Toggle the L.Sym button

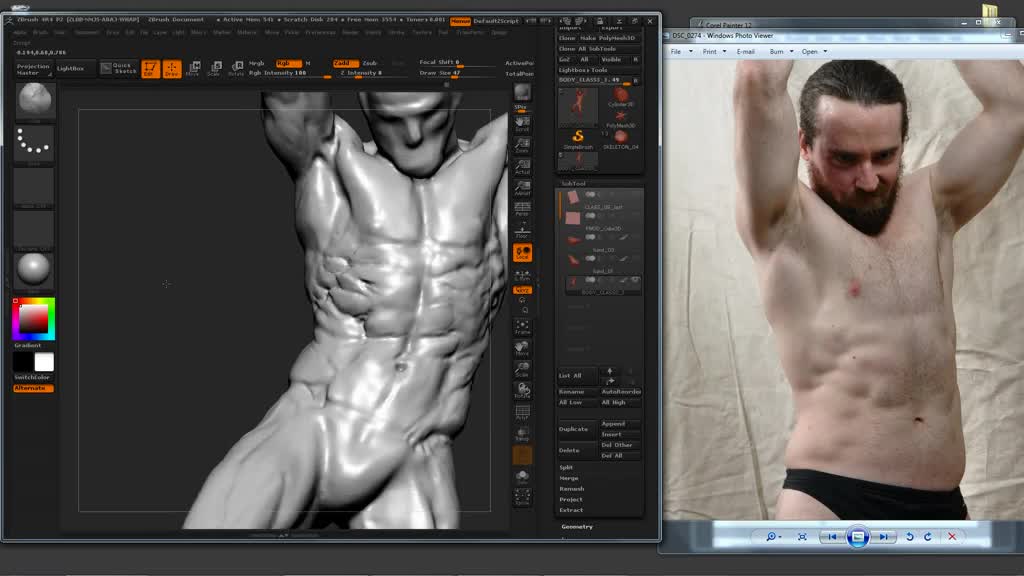pyautogui.click(x=522, y=275)
